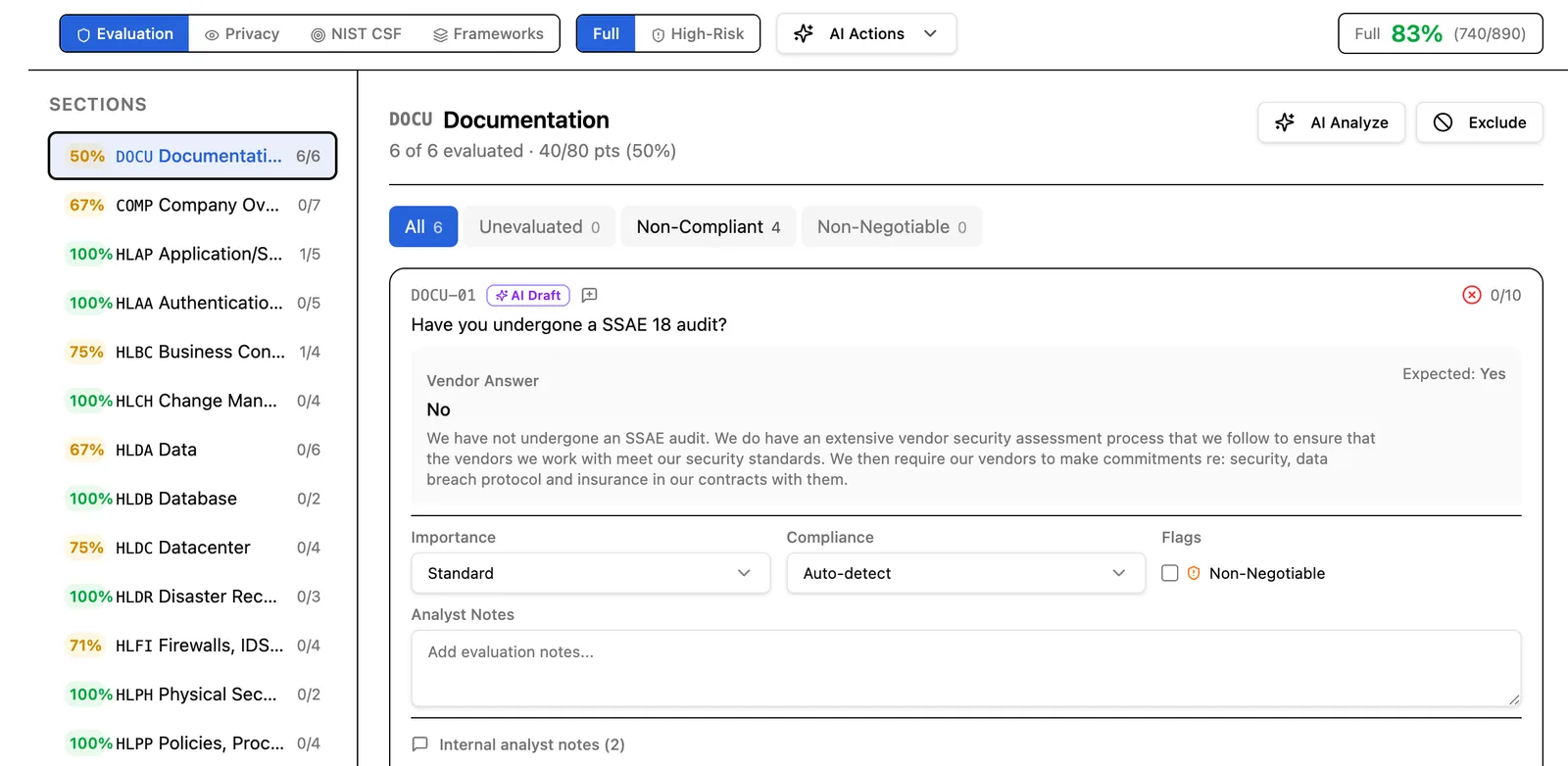Click the red non-compliant X icon
Image resolution: width=1568 pixels, height=766 pixels.
tap(1471, 295)
